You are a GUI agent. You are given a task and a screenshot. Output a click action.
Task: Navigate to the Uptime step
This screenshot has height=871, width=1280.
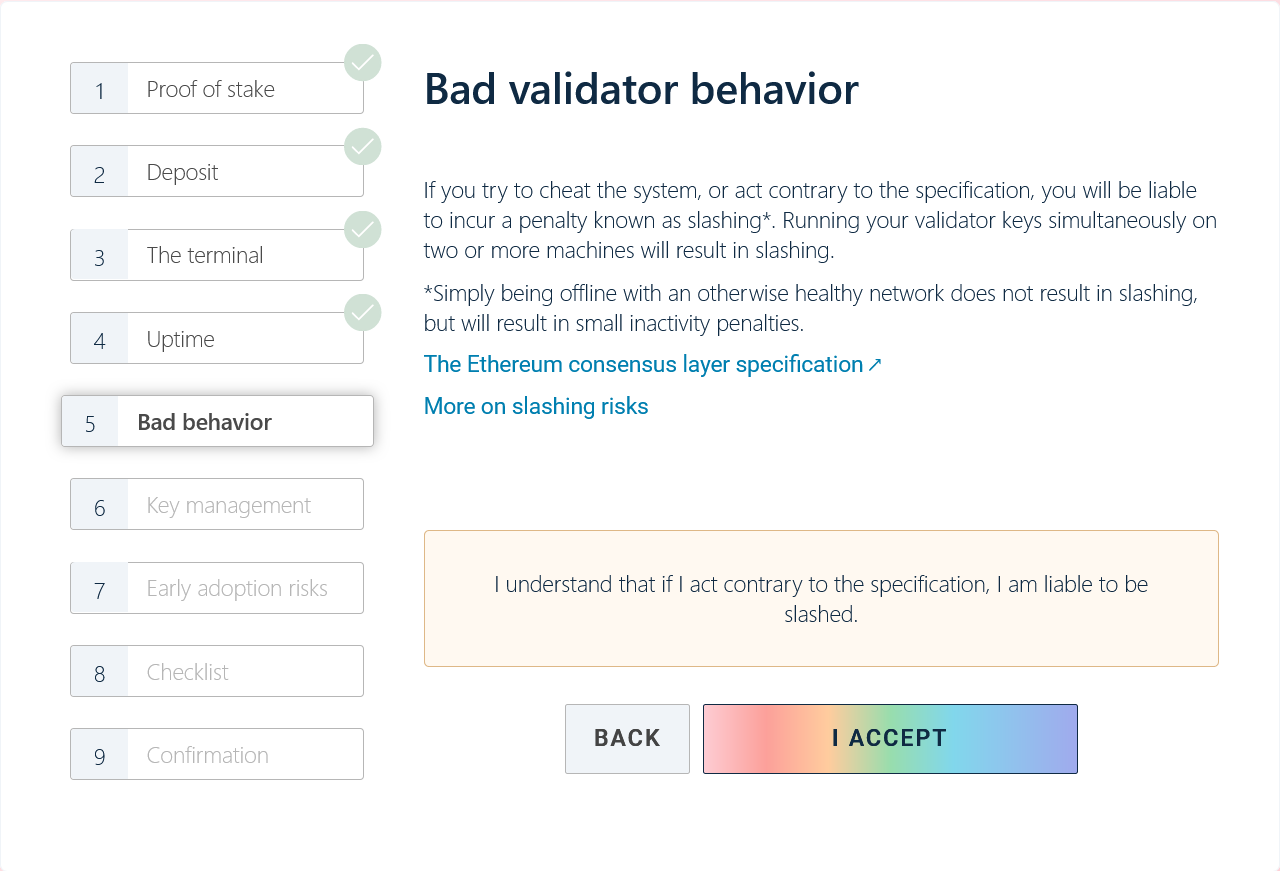217,339
